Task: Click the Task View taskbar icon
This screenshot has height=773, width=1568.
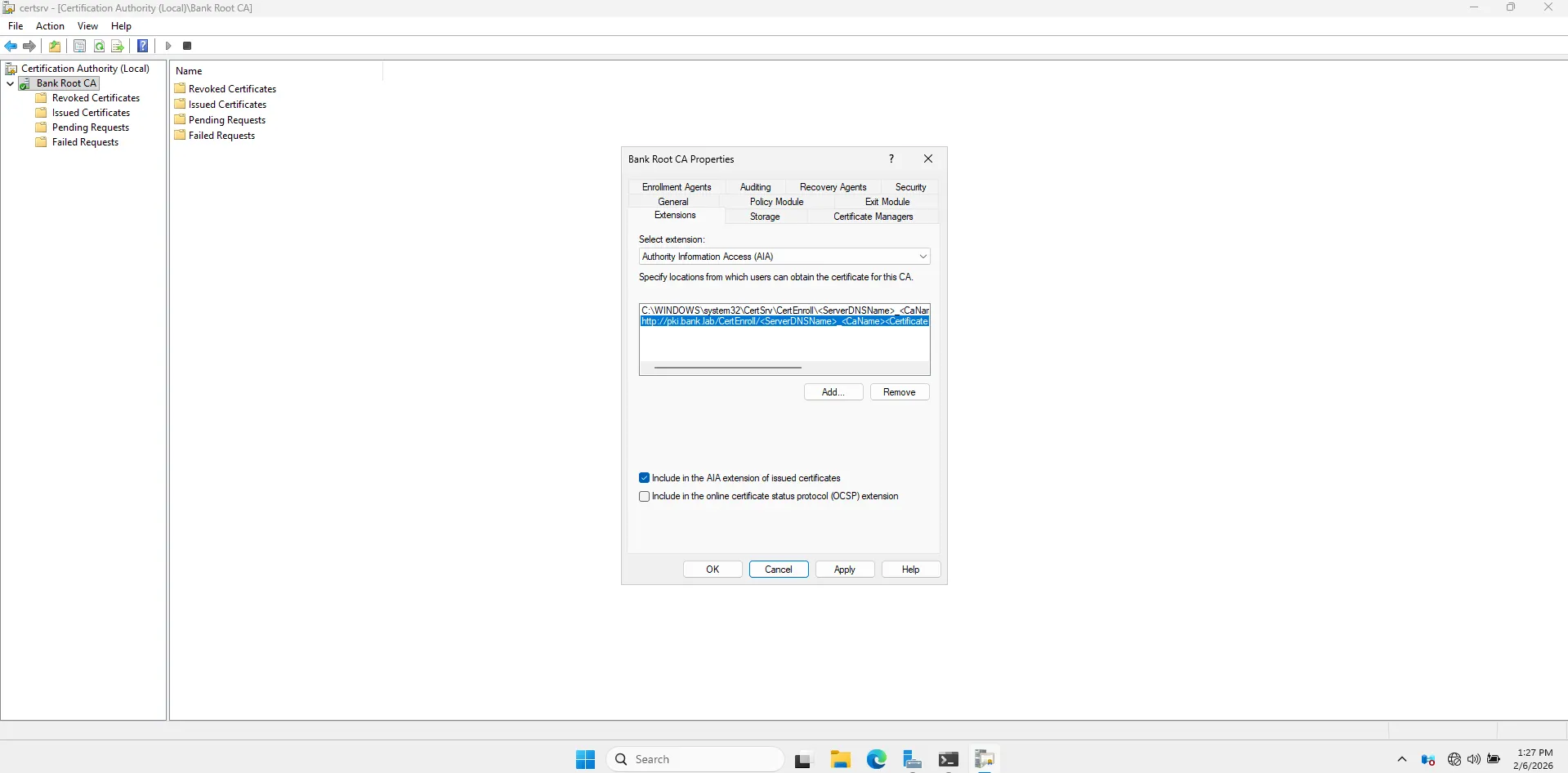Action: tap(803, 759)
